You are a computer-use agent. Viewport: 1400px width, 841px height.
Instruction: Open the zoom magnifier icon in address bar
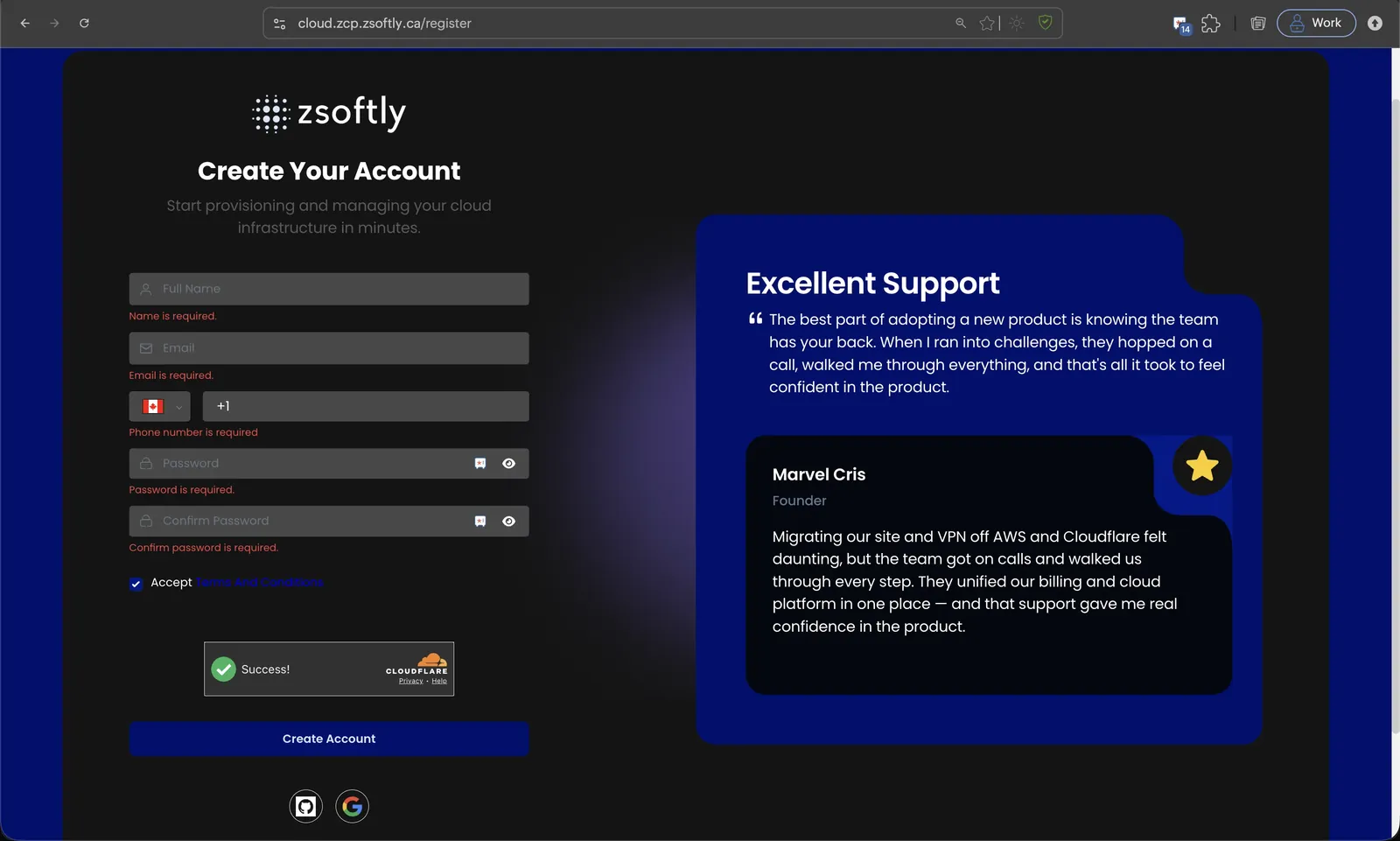point(961,23)
